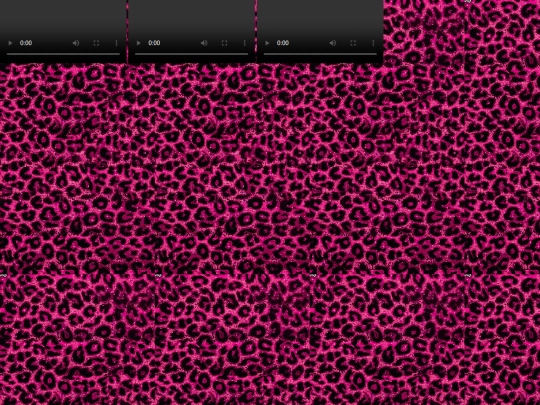Enter fullscreen on the first video
This screenshot has width=540, height=405.
pyautogui.click(x=96, y=43)
